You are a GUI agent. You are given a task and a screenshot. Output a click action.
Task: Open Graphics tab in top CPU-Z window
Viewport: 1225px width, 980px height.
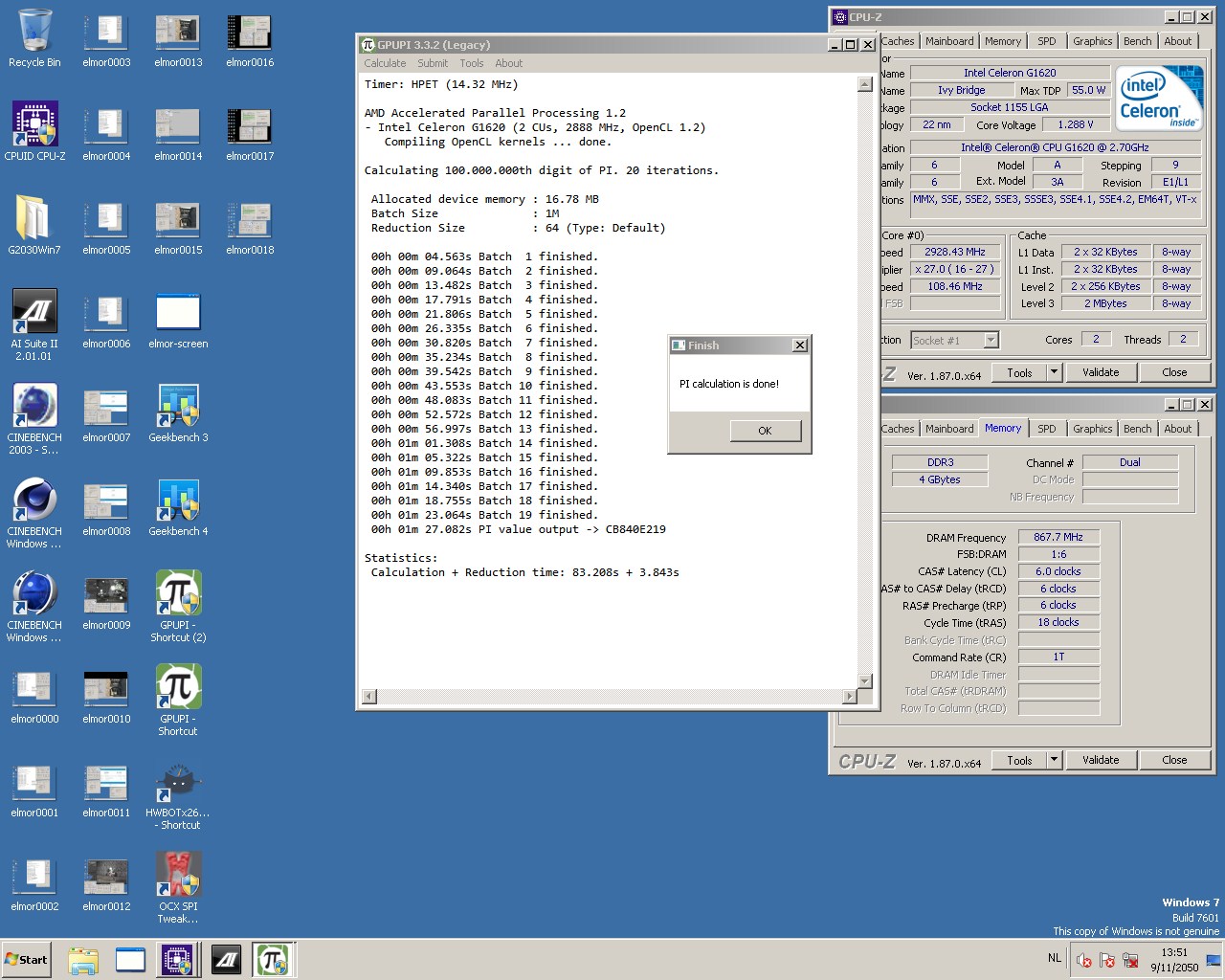1093,41
